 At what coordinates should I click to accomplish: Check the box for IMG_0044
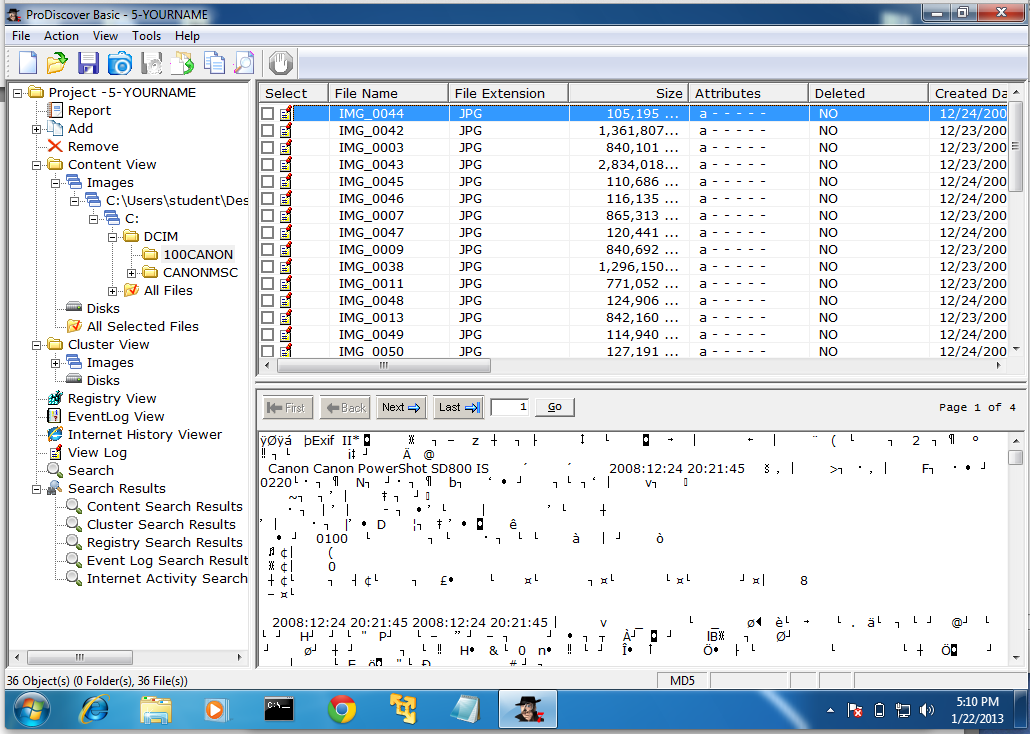pyautogui.click(x=267, y=114)
